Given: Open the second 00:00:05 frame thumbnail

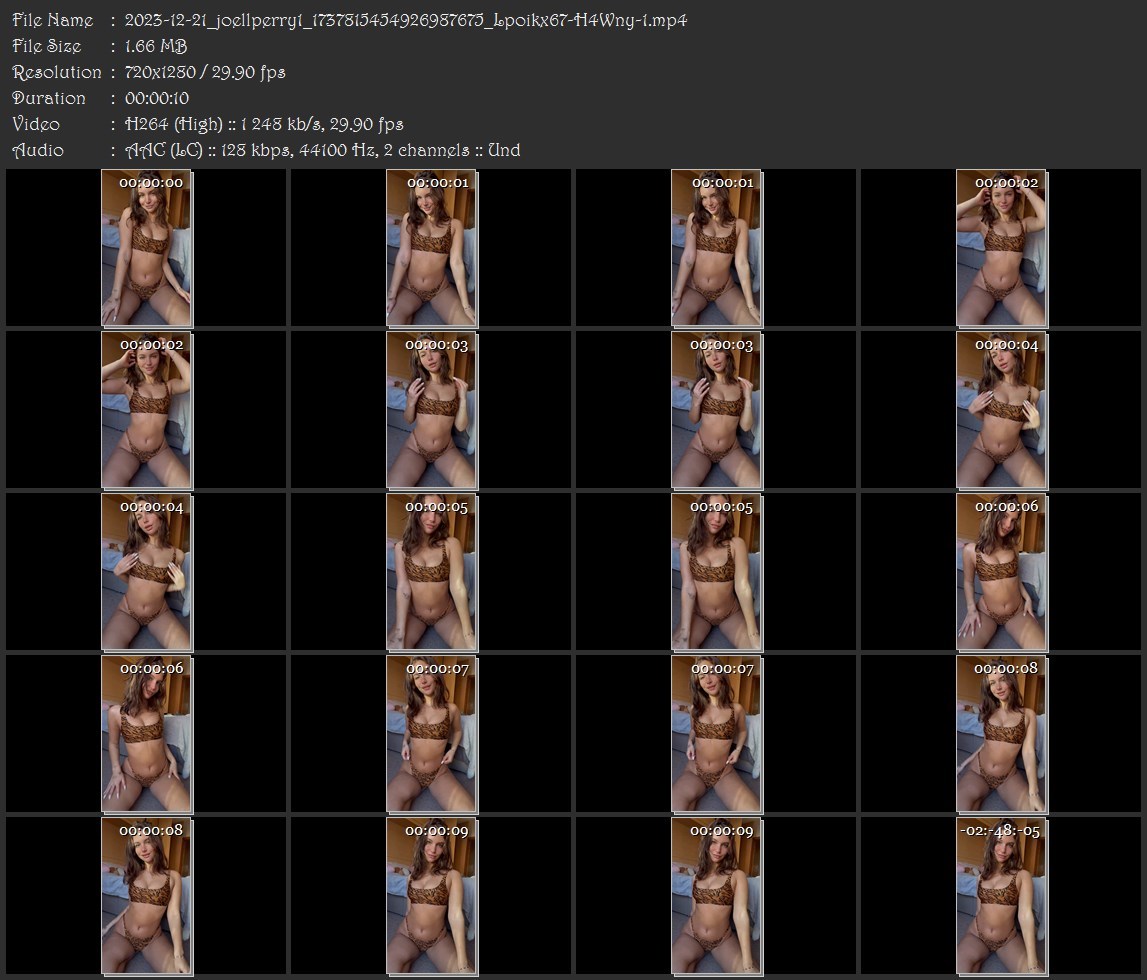Looking at the screenshot, I should coord(716,572).
